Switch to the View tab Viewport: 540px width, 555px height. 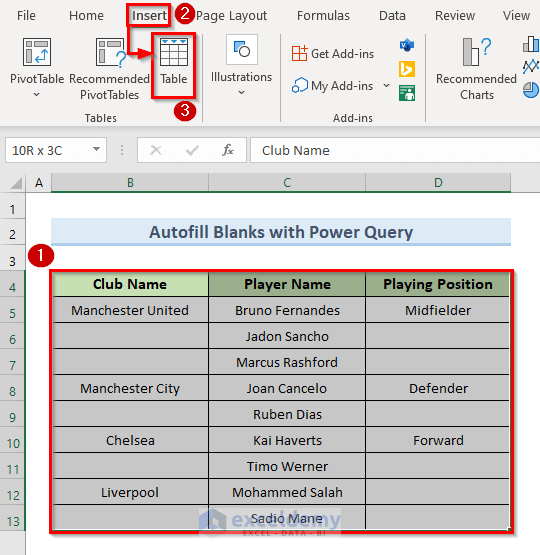point(516,16)
